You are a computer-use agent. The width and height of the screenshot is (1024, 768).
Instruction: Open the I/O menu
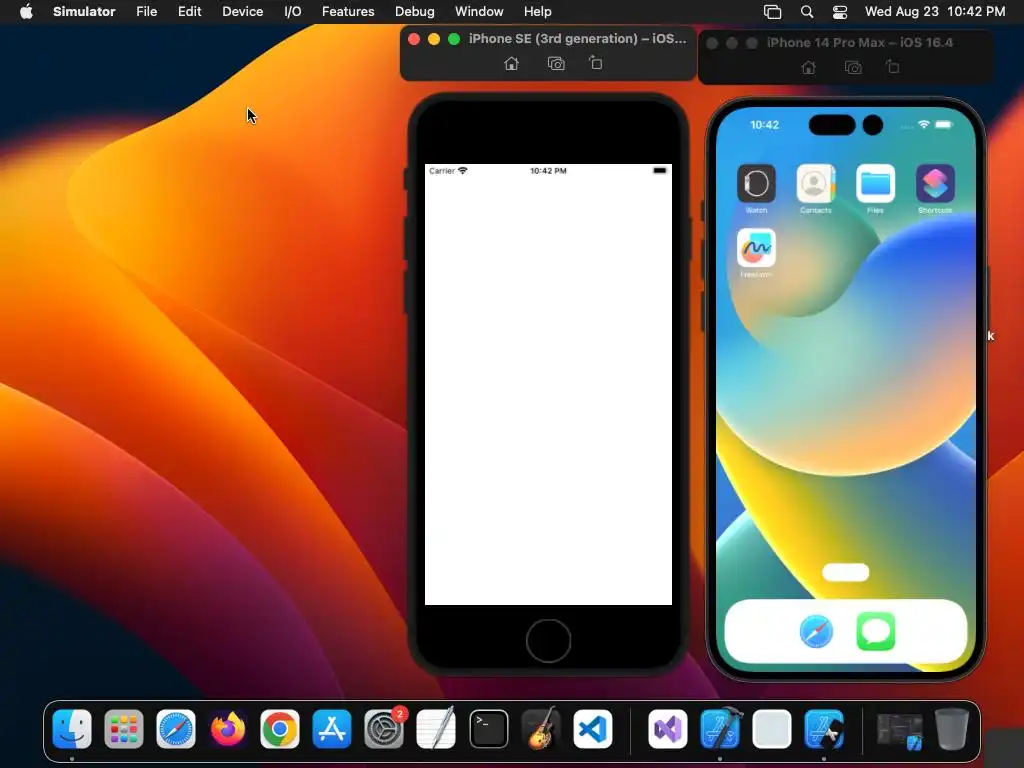(293, 12)
